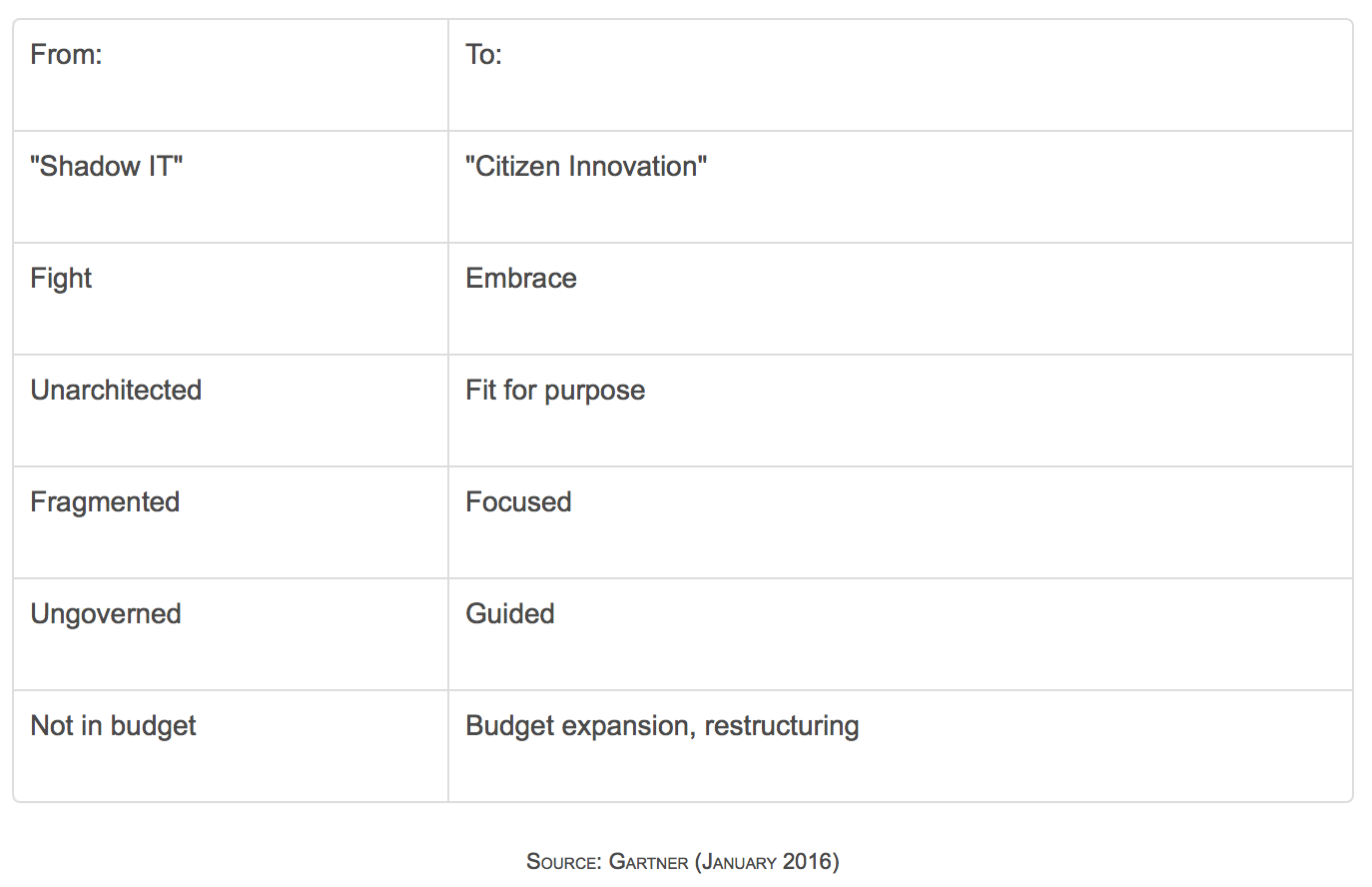
Task: Click the word "restructuring" in last row
Action: pyautogui.click(x=782, y=726)
